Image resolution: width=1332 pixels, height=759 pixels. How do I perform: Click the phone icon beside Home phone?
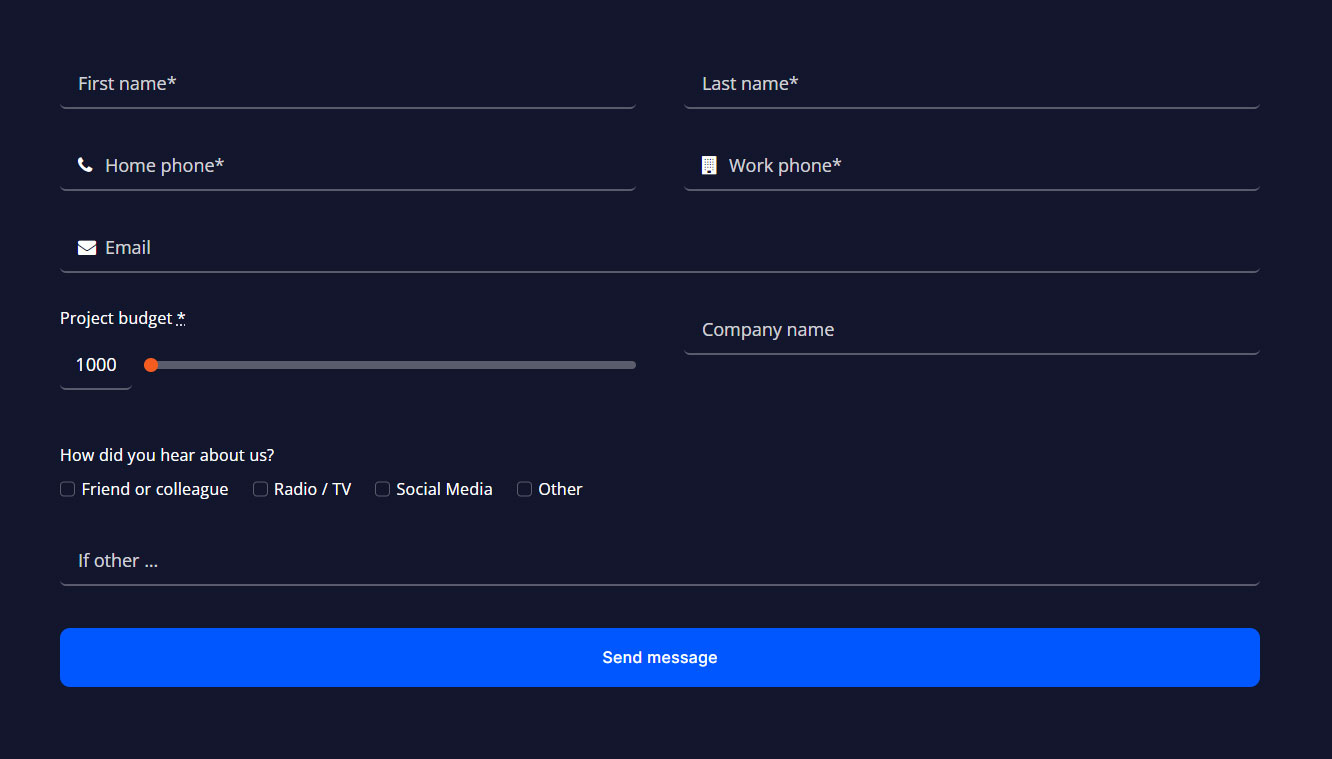[85, 165]
